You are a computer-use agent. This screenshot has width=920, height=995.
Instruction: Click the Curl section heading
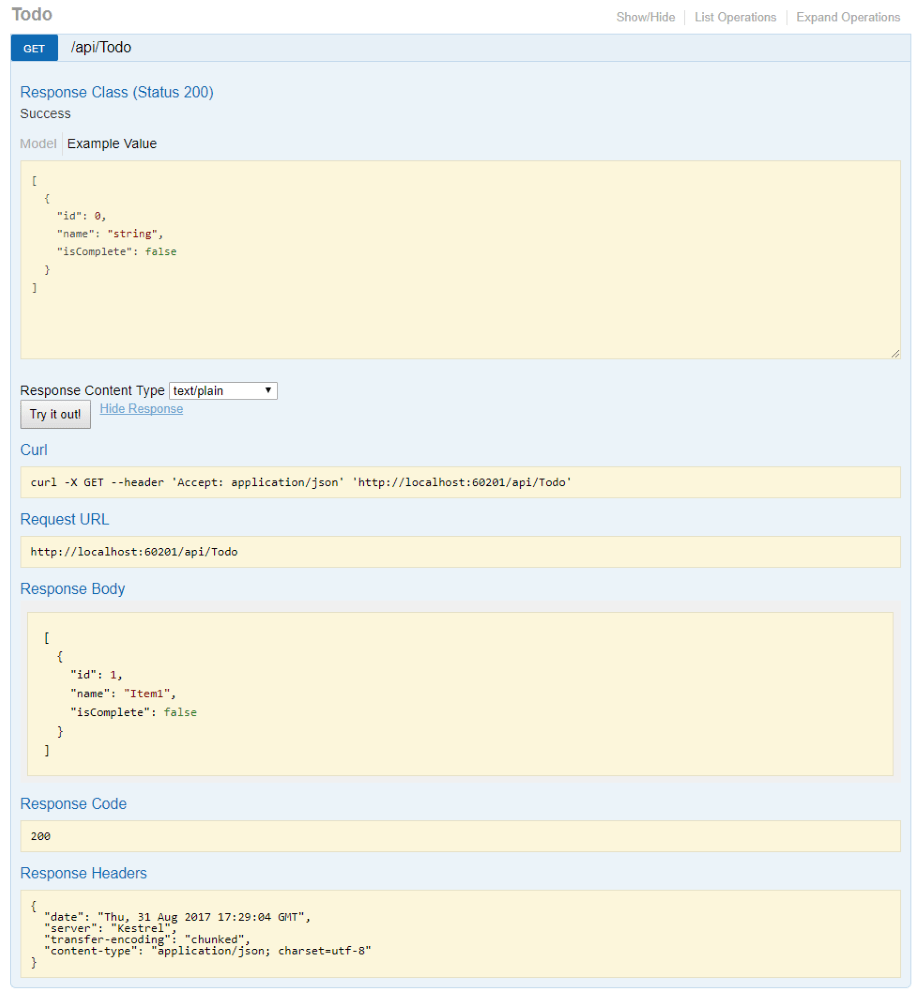click(33, 450)
